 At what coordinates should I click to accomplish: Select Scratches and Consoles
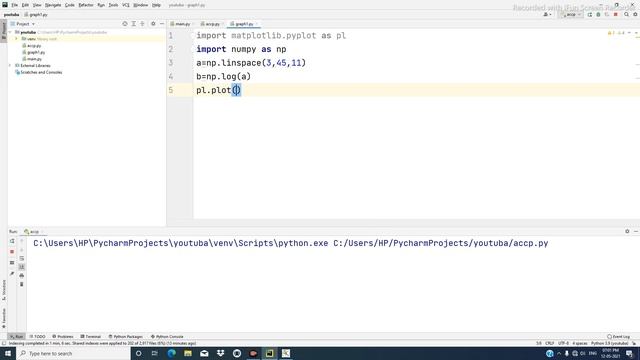(x=39, y=72)
